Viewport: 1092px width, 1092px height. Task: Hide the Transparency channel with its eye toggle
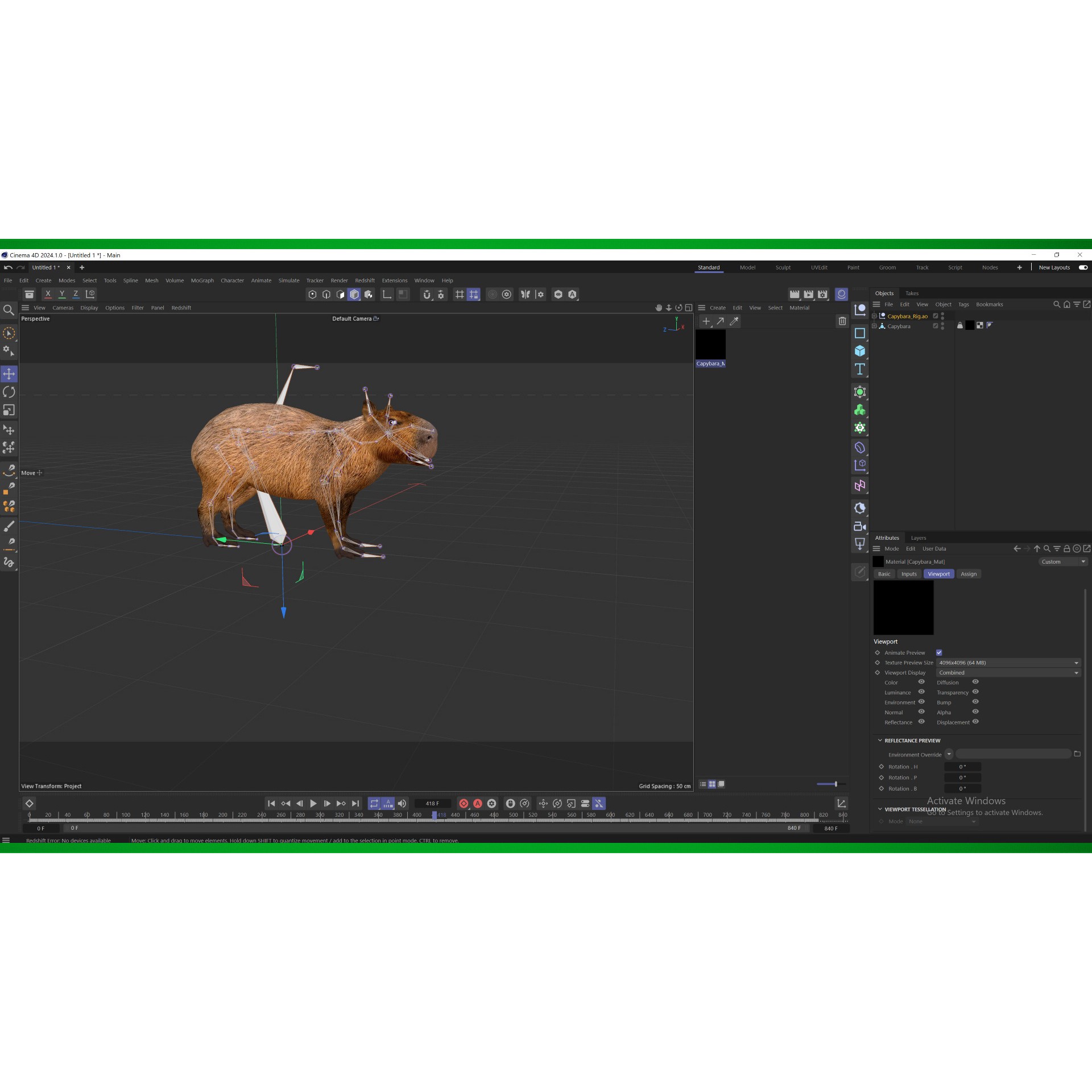975,692
